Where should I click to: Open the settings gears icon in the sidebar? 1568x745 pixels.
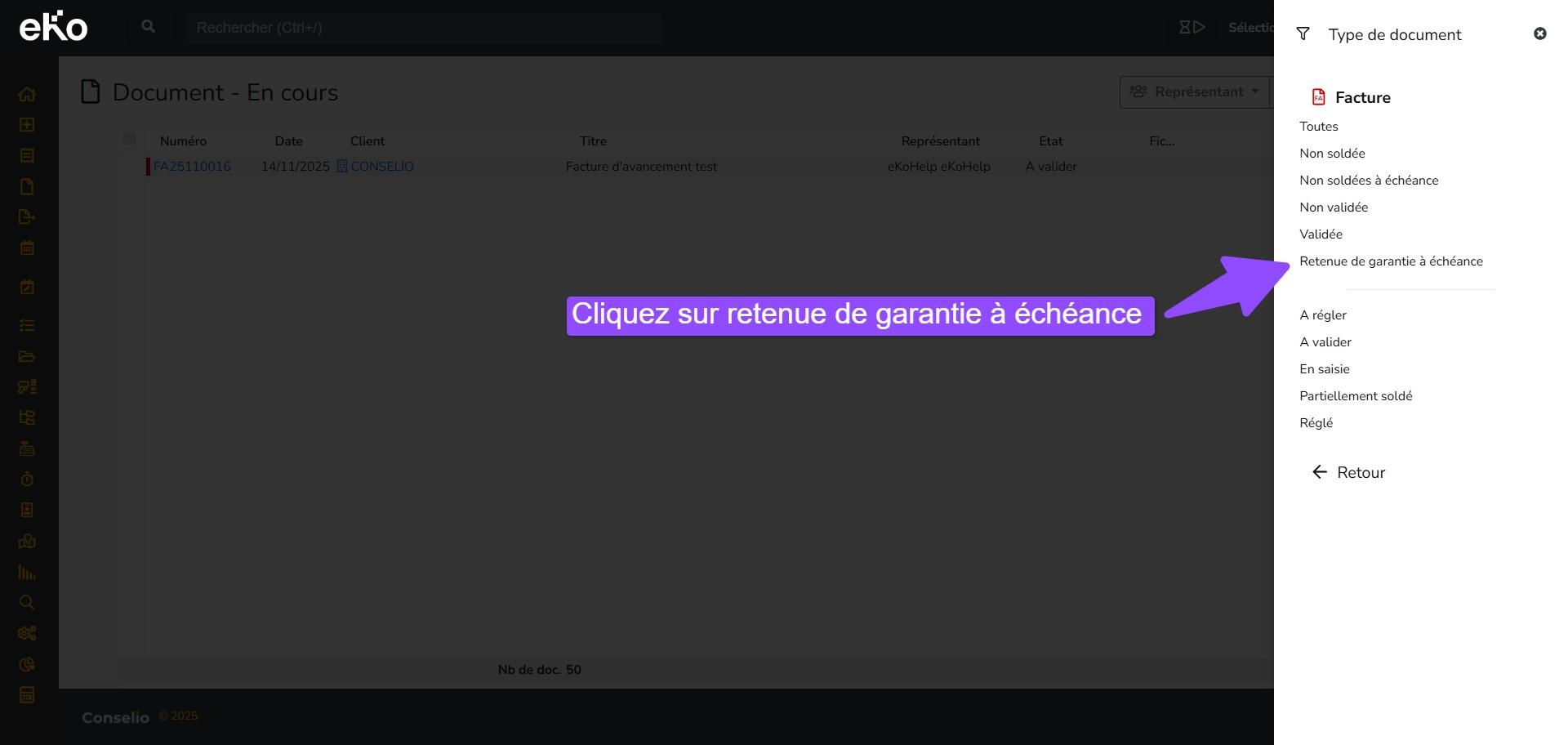tap(27, 633)
